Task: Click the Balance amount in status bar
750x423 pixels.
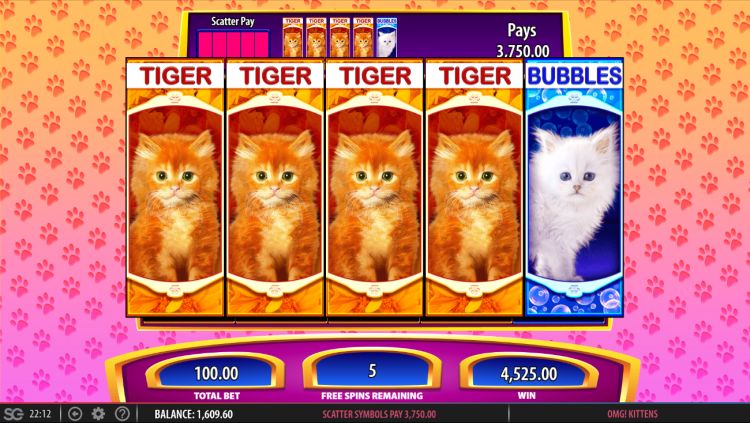Action: (193, 414)
